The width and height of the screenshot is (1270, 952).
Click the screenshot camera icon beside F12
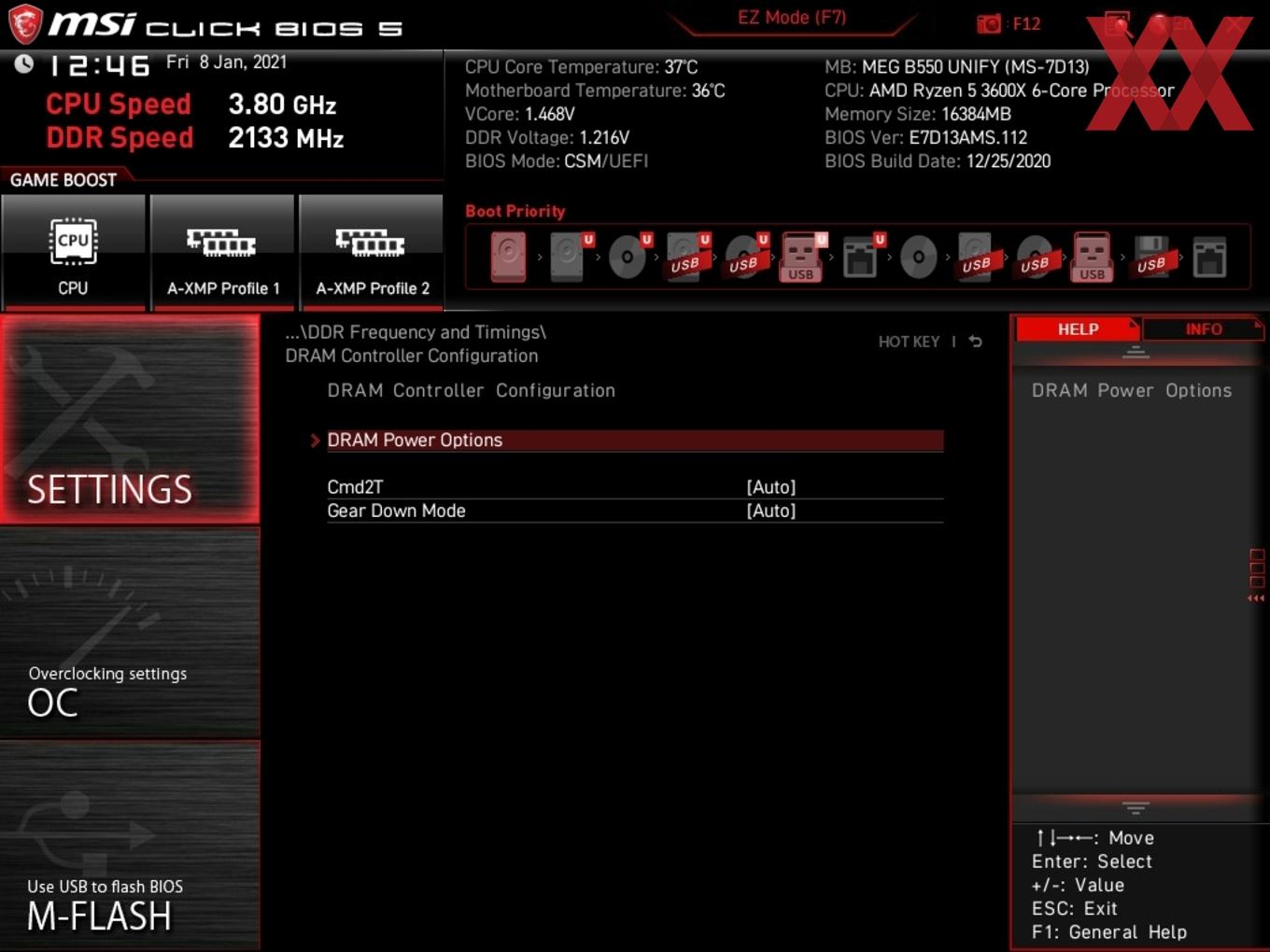click(988, 24)
